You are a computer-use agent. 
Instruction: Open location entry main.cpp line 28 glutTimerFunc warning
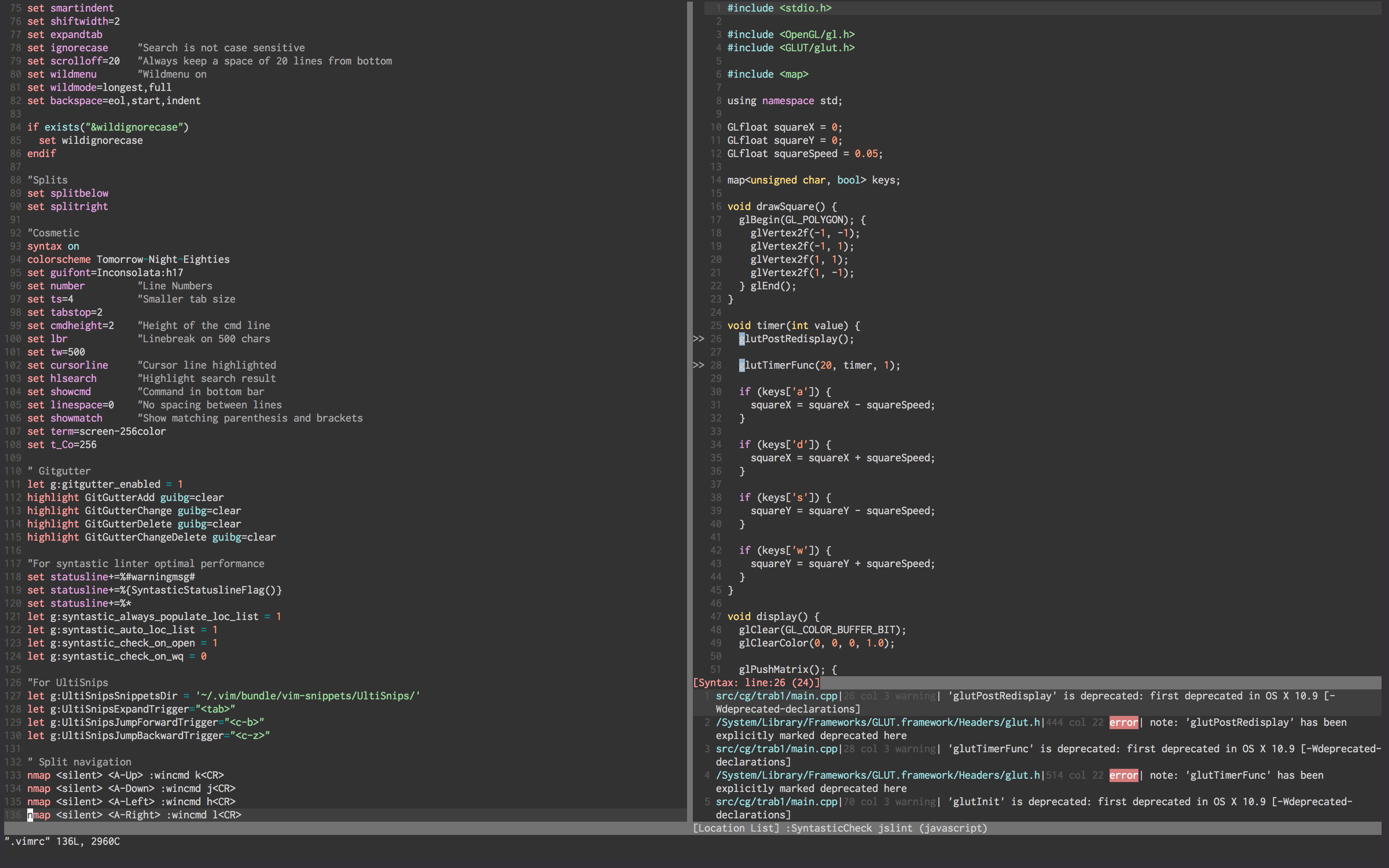tap(1037, 755)
